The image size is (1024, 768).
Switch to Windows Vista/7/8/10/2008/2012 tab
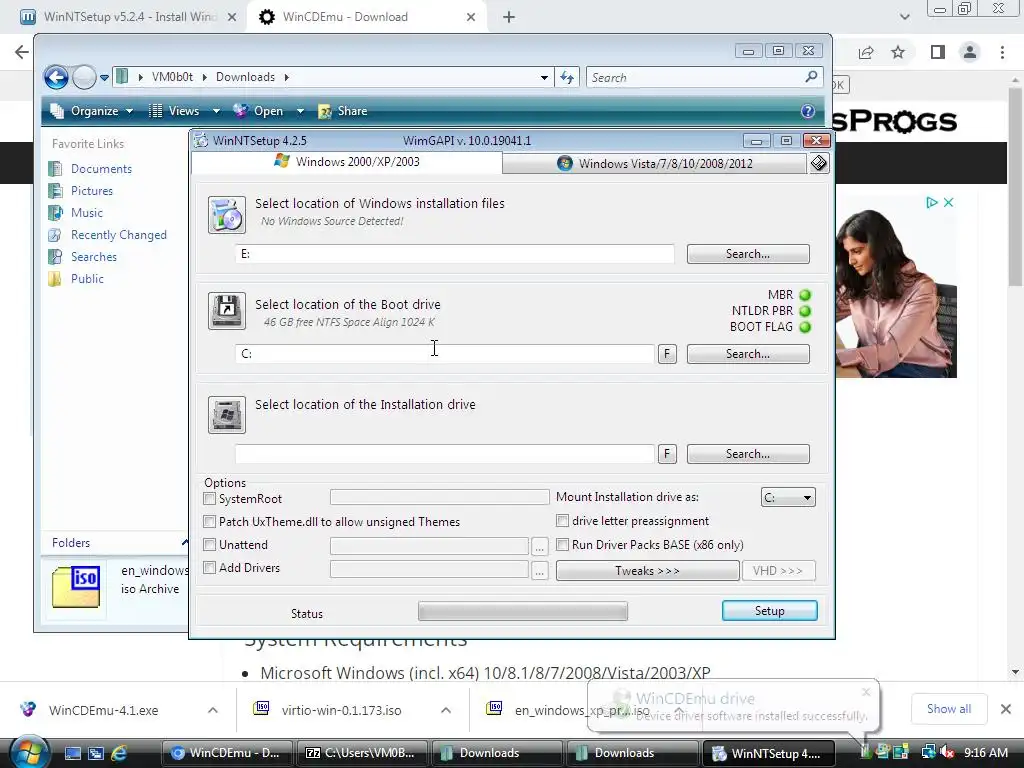click(656, 163)
